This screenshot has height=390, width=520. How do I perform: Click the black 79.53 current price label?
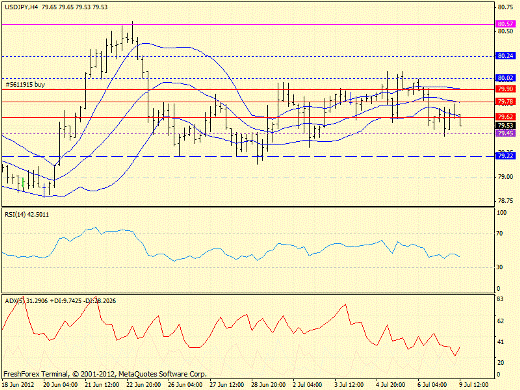(505, 126)
